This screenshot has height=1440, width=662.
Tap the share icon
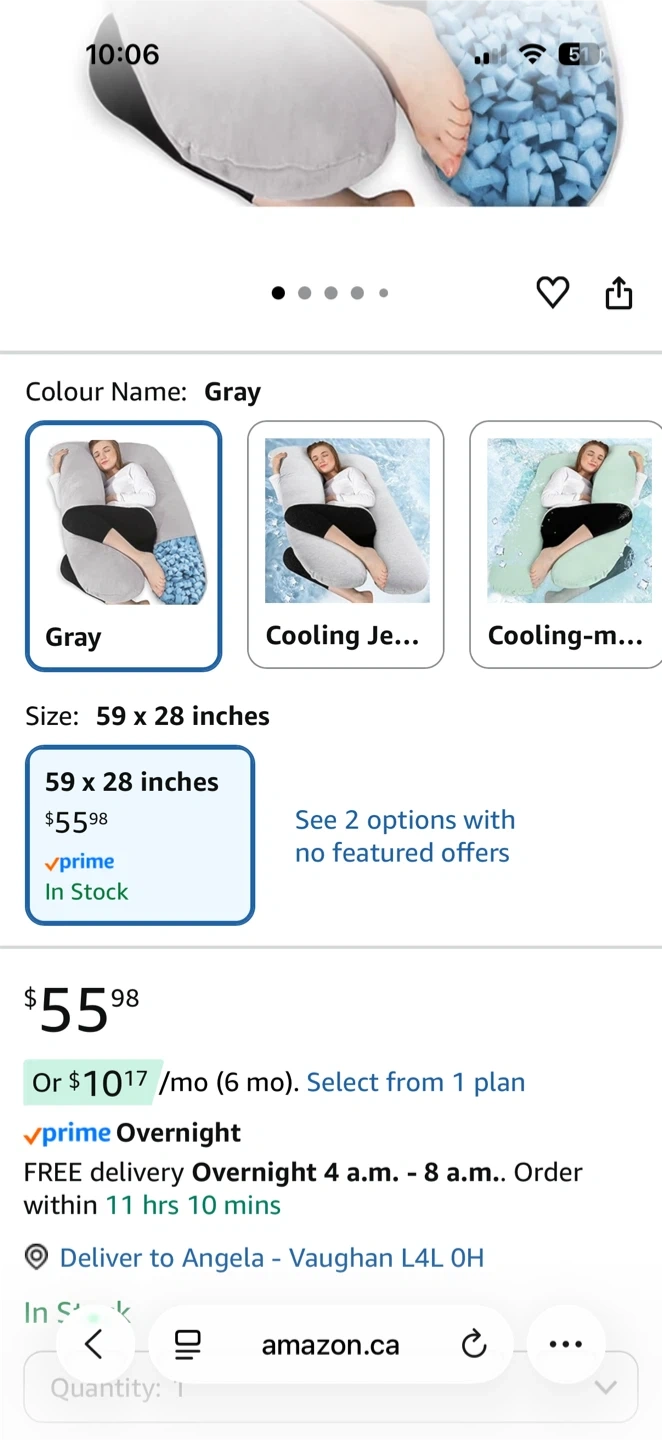click(x=619, y=293)
